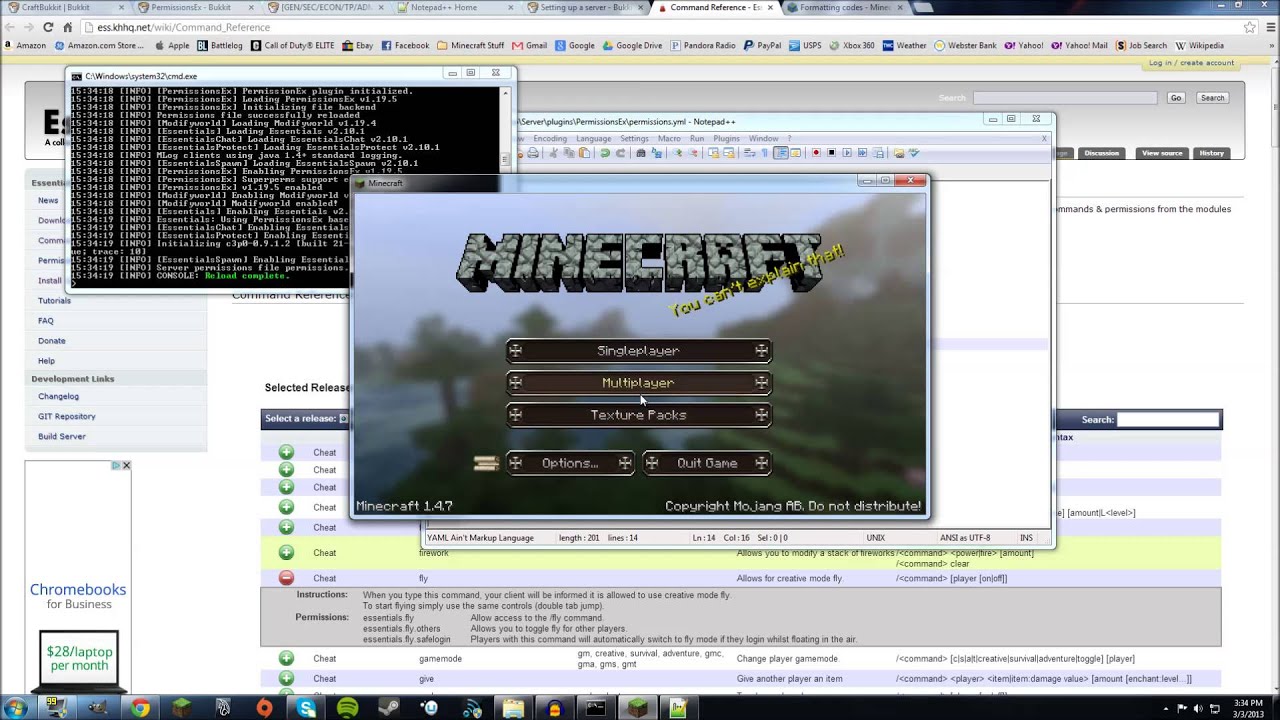
Task: Click the Notepad++ Playback macro icon
Action: [x=847, y=153]
